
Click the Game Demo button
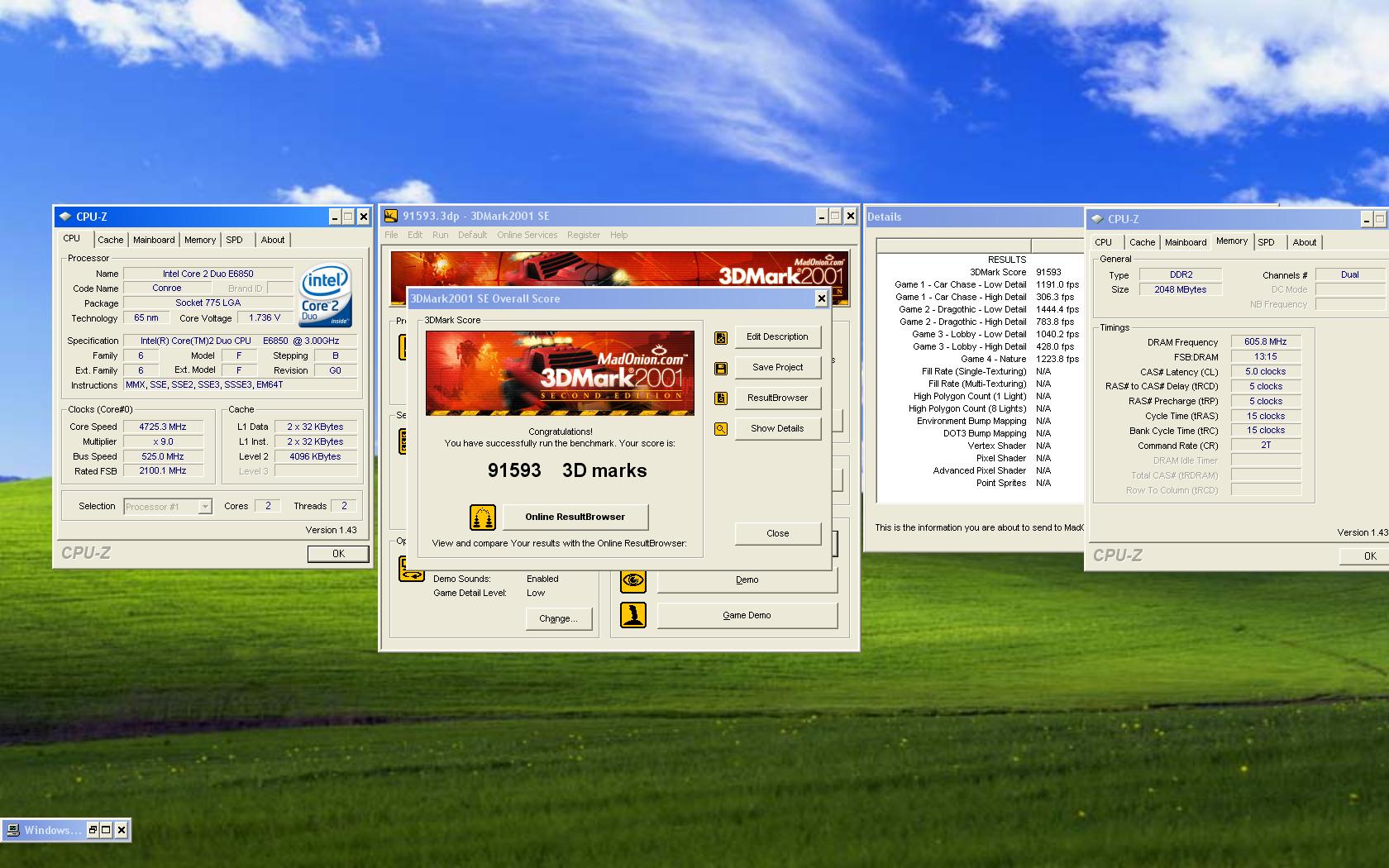coord(747,616)
